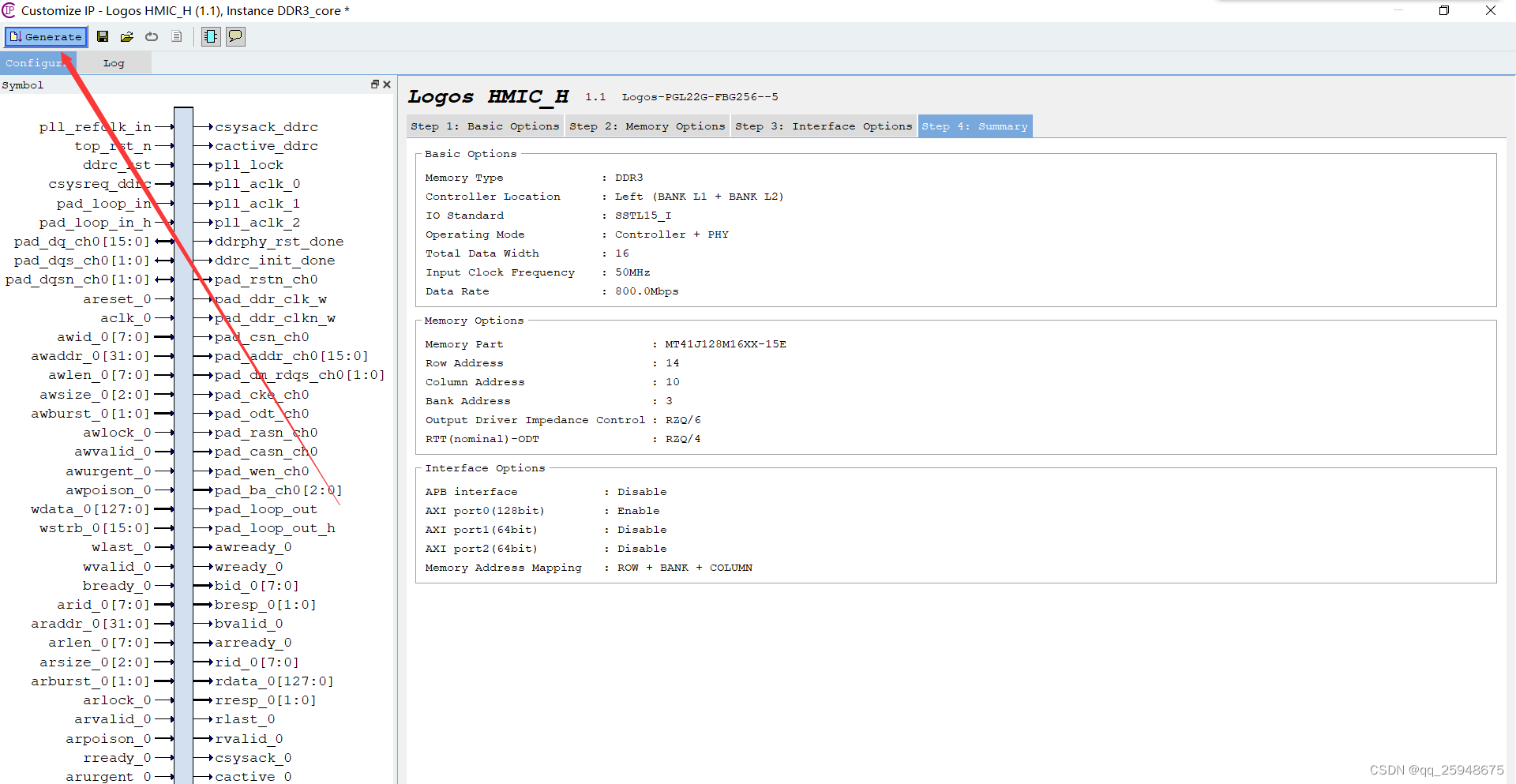Save the IP configuration using the floppy icon
This screenshot has height=784, width=1516.
pyautogui.click(x=103, y=36)
